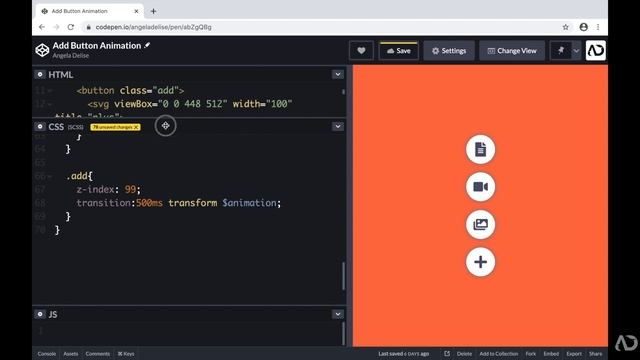
Task: Click the plus add button in preview
Action: click(480, 262)
